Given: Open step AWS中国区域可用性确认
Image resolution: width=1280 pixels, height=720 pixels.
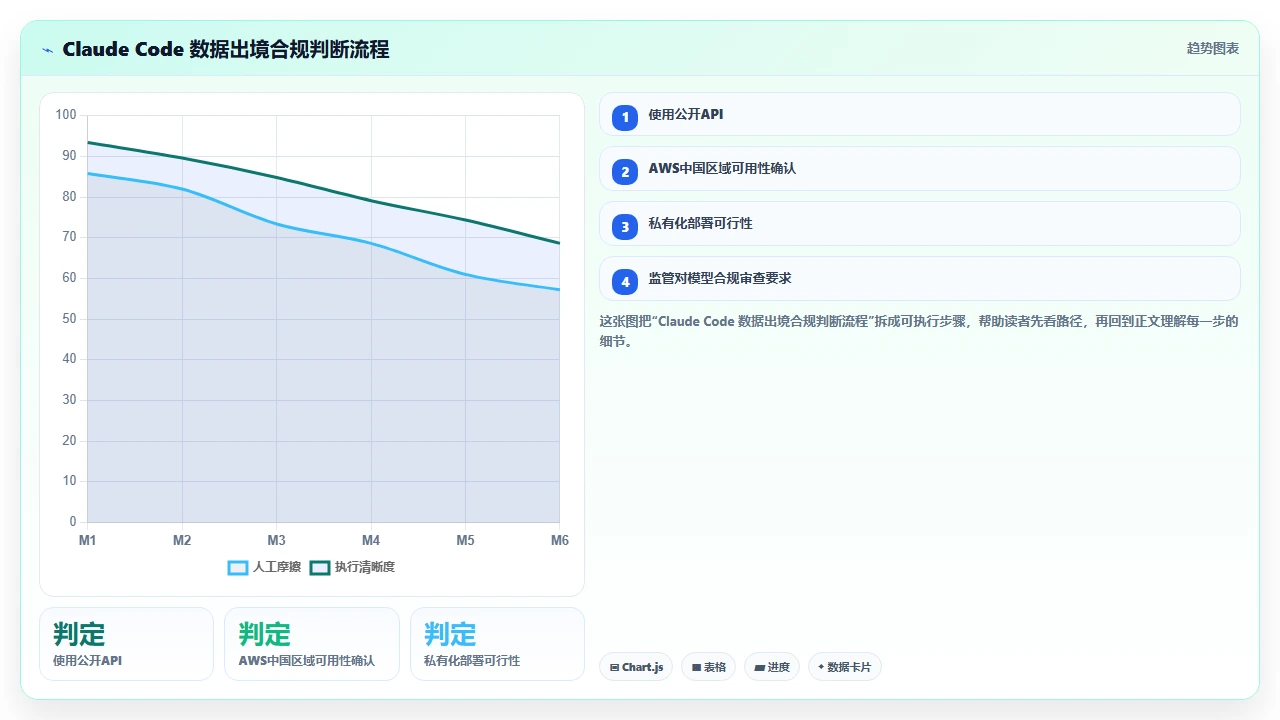Looking at the screenshot, I should [920, 169].
